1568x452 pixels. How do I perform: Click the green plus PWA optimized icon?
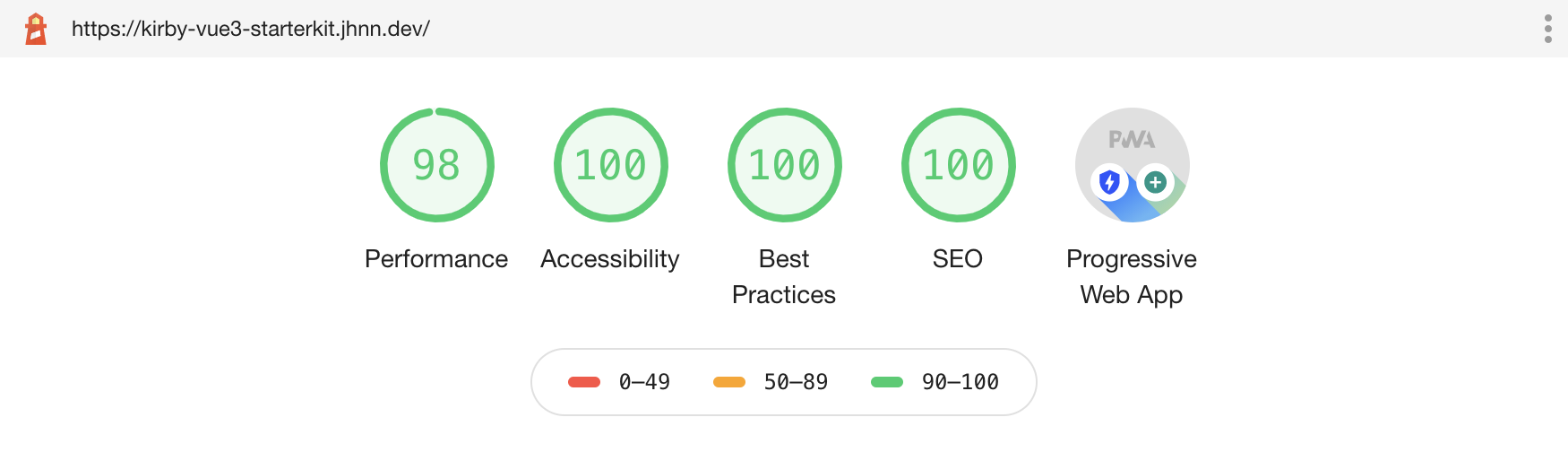click(x=1155, y=183)
